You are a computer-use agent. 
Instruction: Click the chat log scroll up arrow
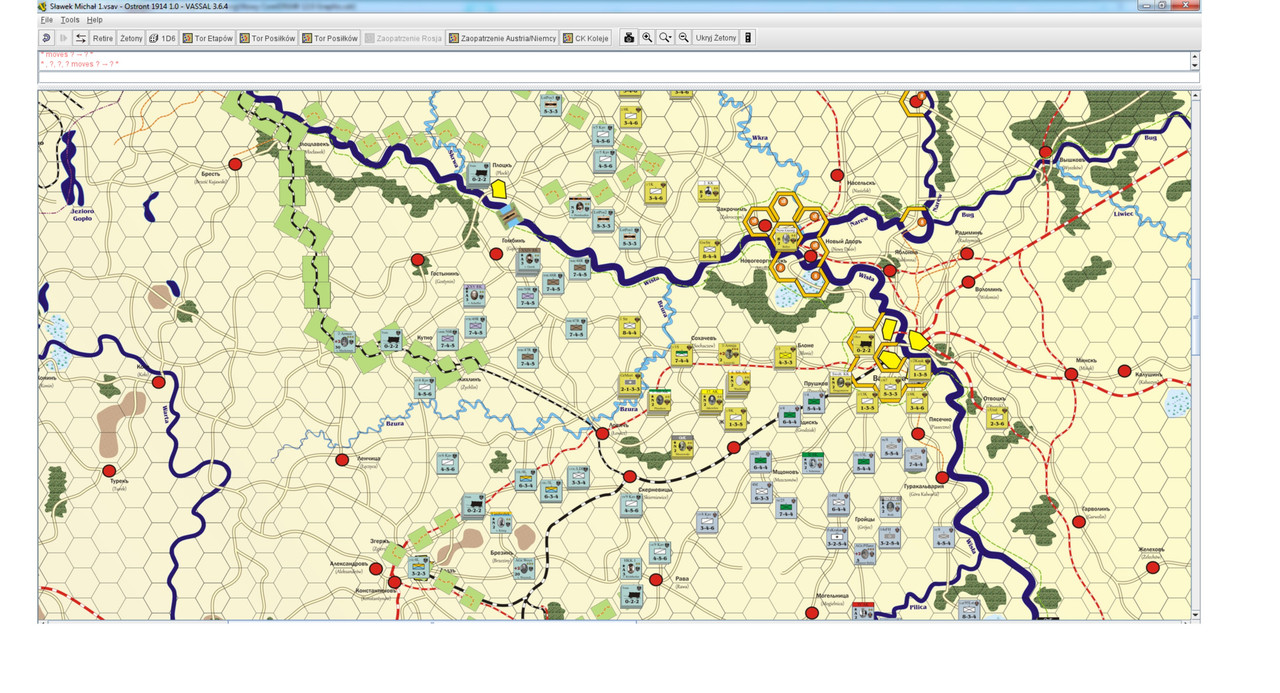point(1194,56)
